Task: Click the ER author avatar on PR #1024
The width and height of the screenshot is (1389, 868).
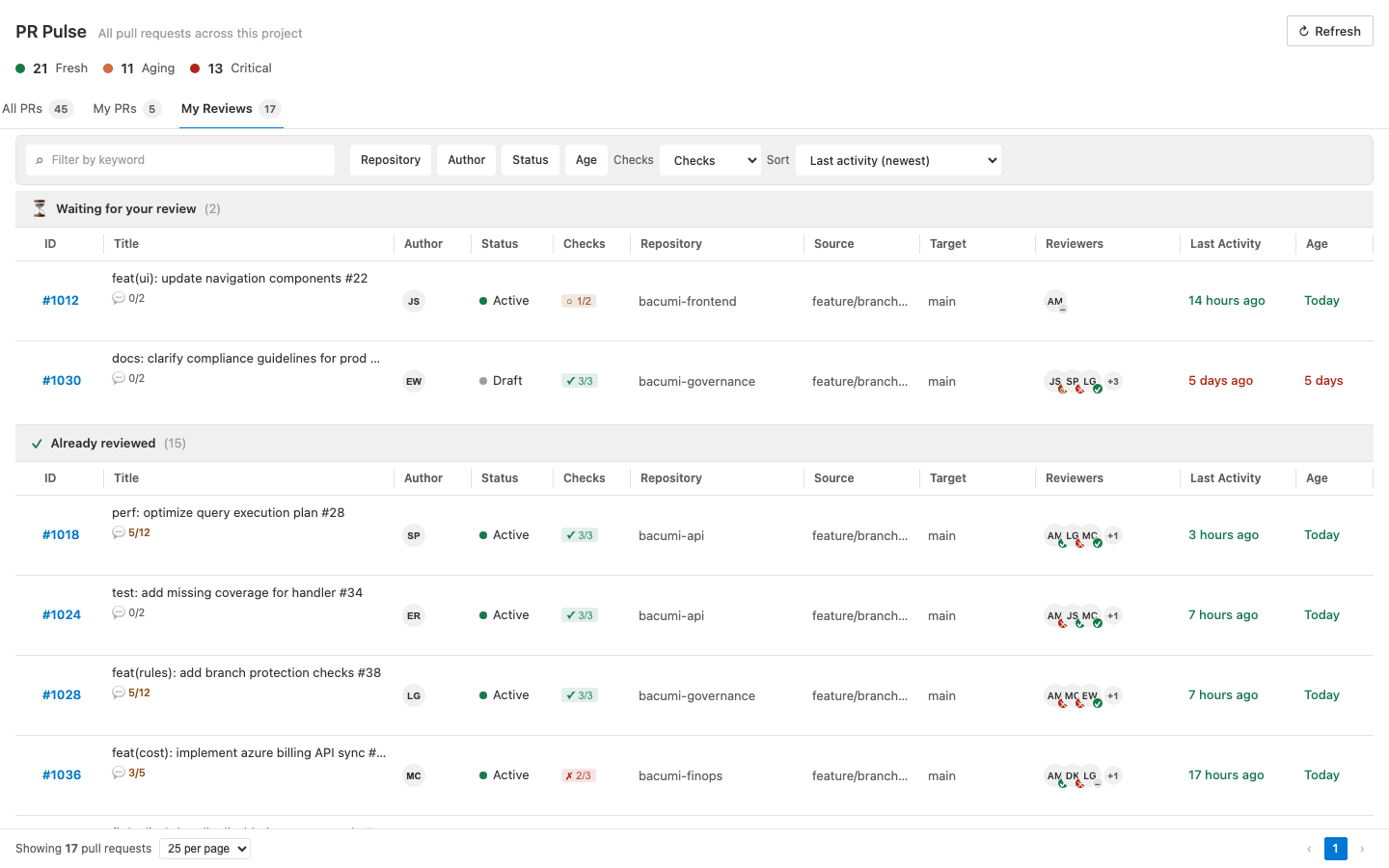Action: [x=414, y=615]
